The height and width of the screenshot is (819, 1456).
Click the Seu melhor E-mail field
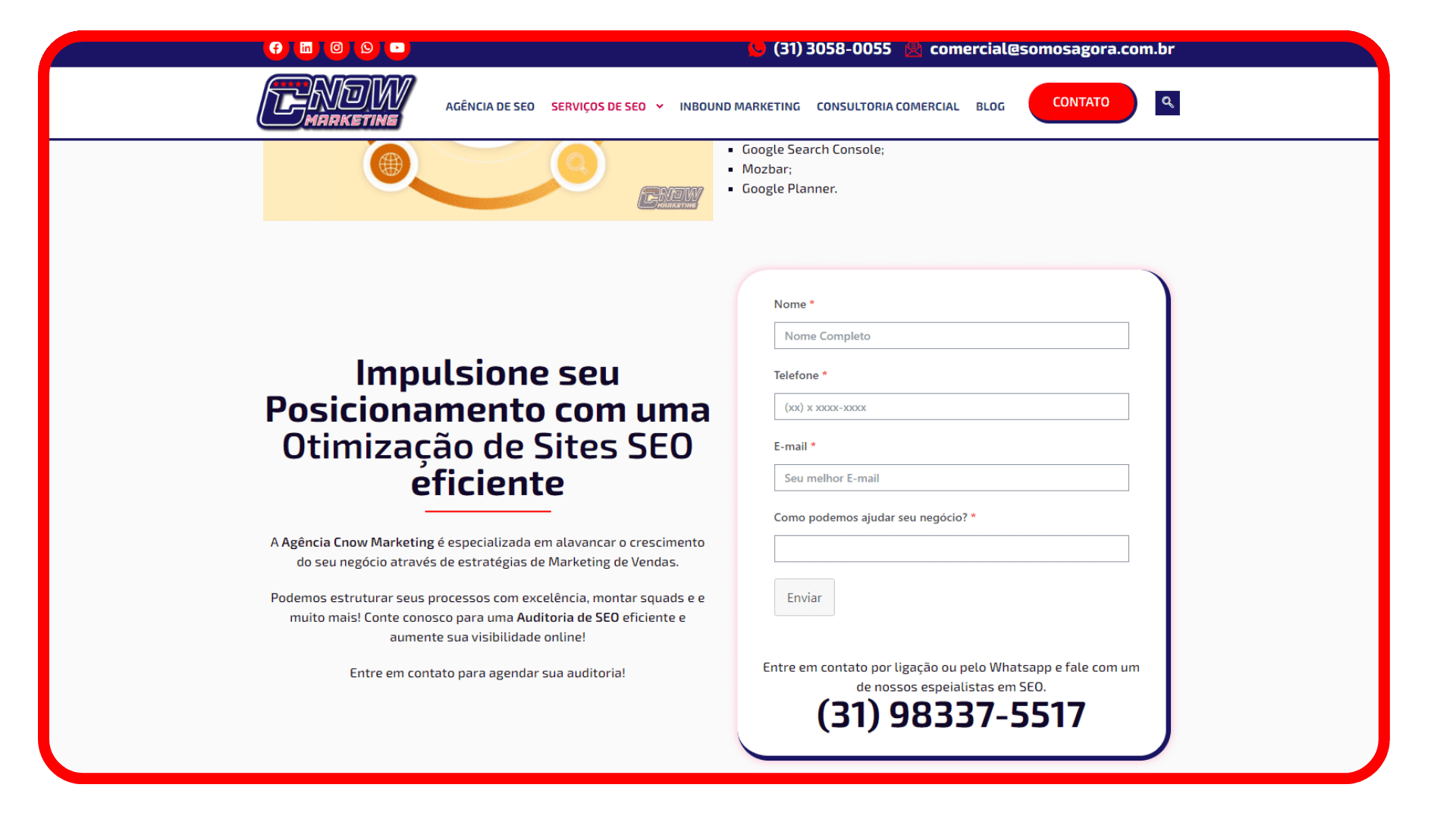[x=950, y=477]
